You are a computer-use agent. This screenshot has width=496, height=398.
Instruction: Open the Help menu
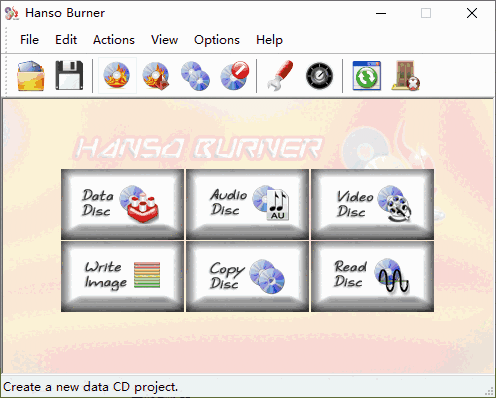coord(269,40)
